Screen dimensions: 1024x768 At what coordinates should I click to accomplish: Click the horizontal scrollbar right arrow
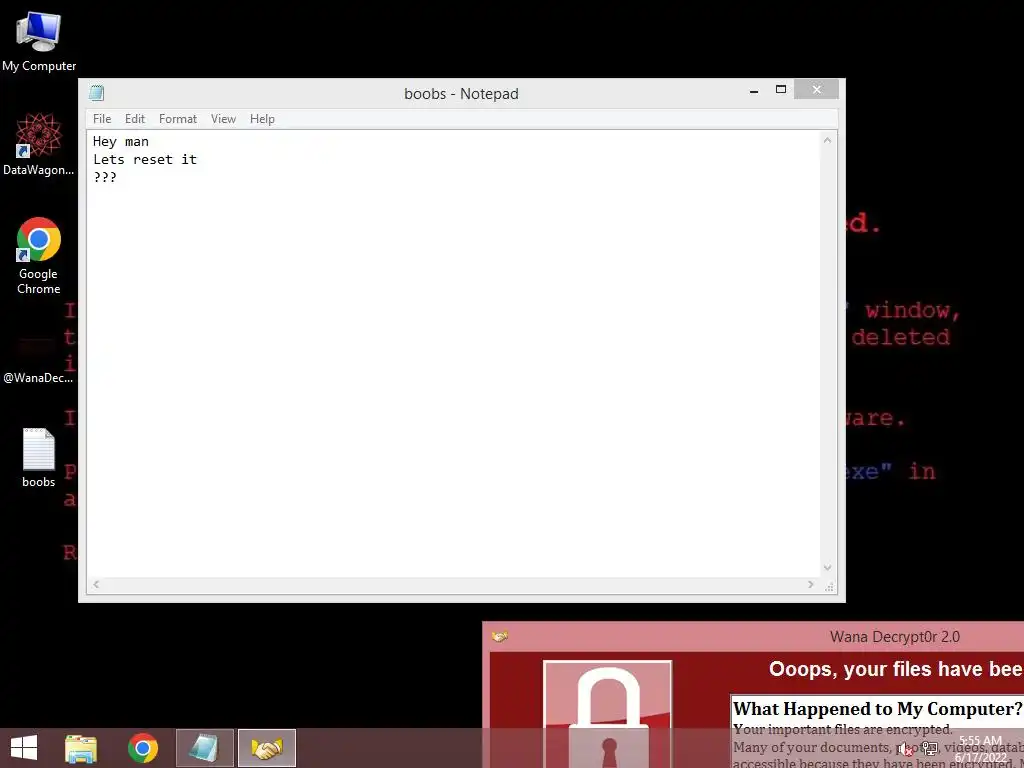pos(810,584)
